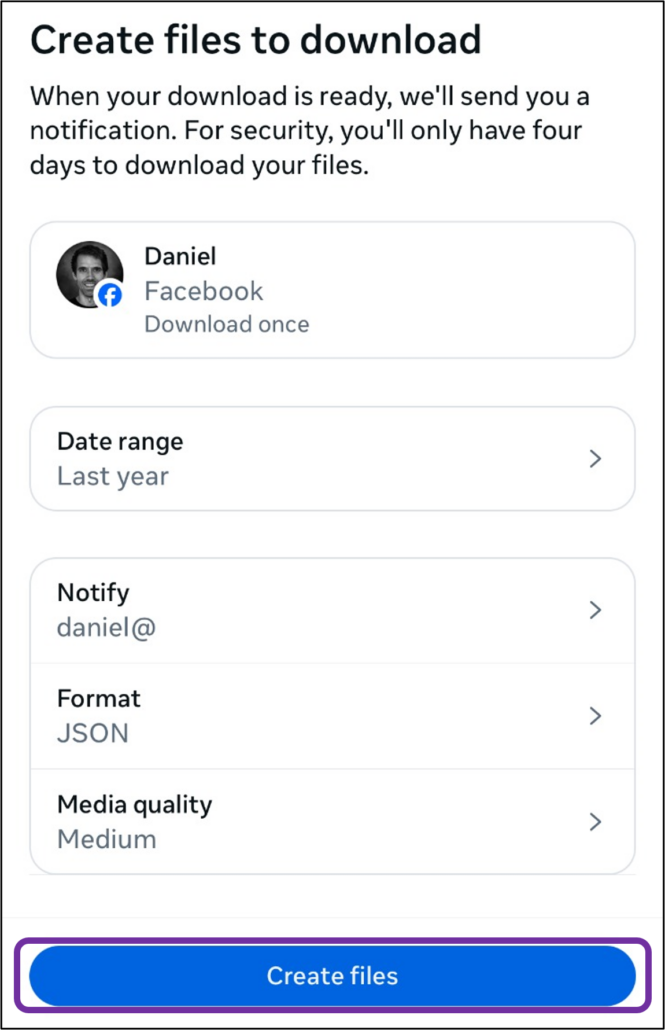Screen dimensions: 665x1030
Task: Click the Format row chevron arrow
Action: (596, 715)
